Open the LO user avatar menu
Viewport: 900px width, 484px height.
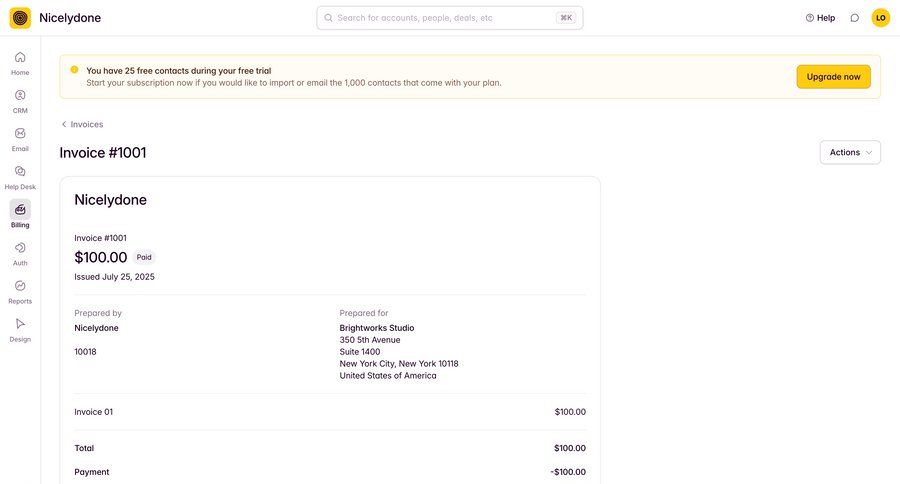click(880, 18)
